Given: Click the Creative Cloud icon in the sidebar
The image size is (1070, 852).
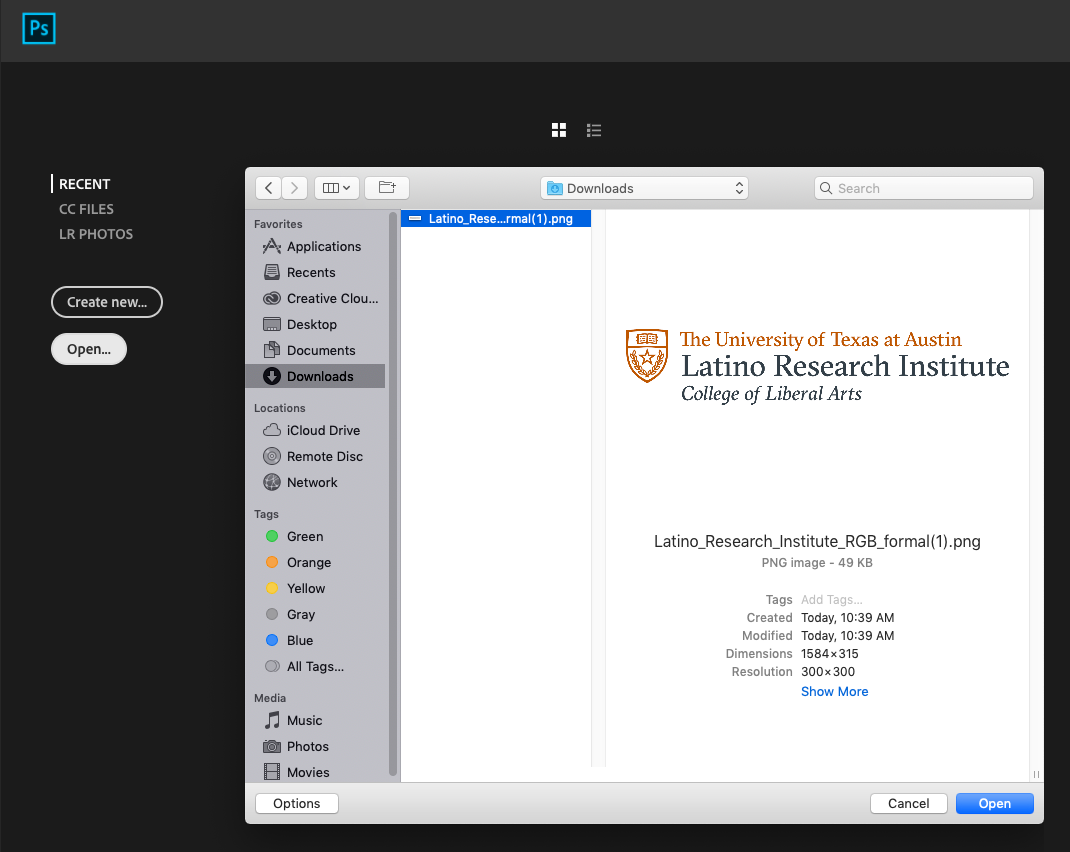Looking at the screenshot, I should pyautogui.click(x=272, y=298).
